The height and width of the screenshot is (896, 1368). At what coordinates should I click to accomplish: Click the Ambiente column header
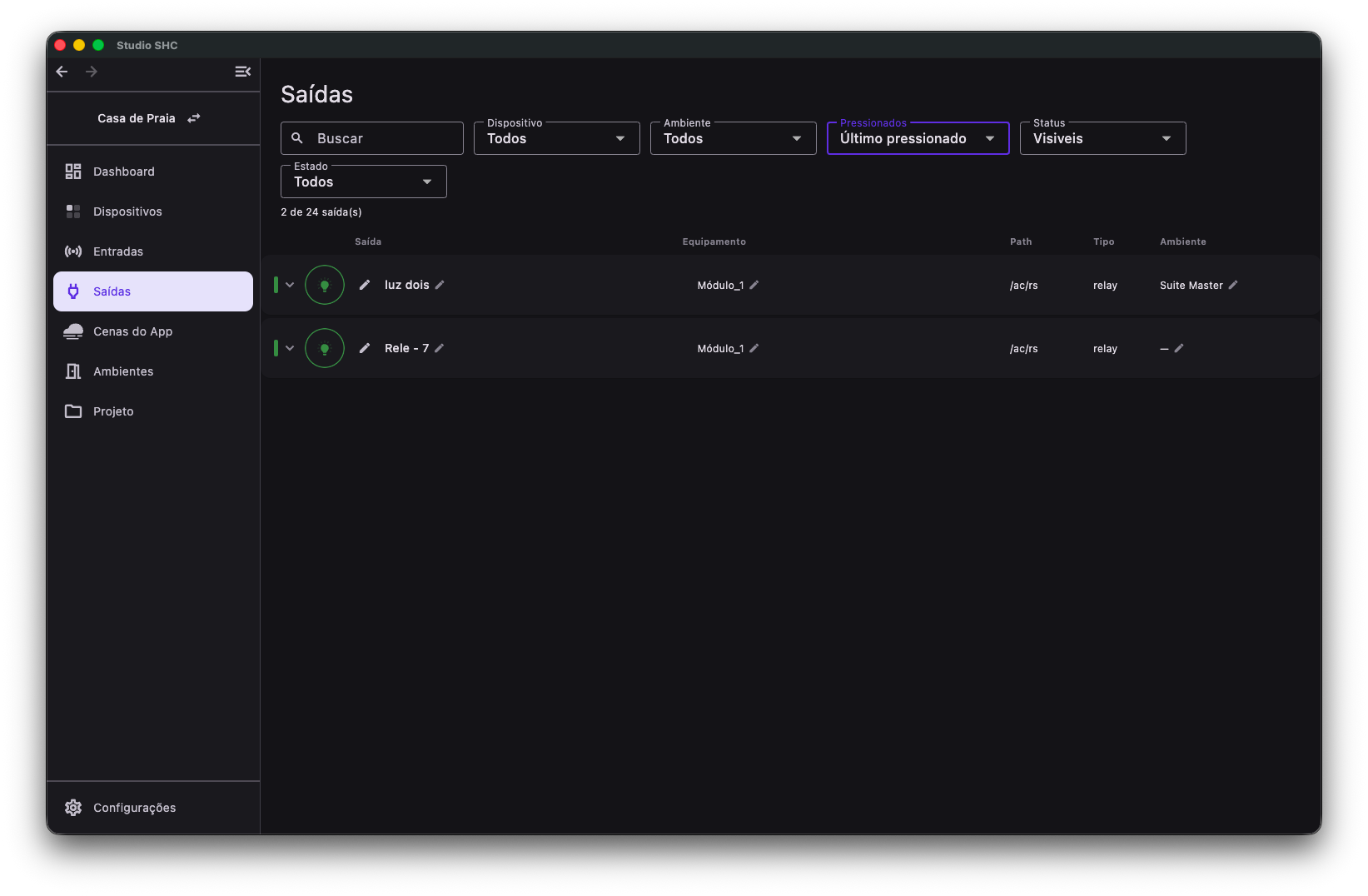[1183, 241]
